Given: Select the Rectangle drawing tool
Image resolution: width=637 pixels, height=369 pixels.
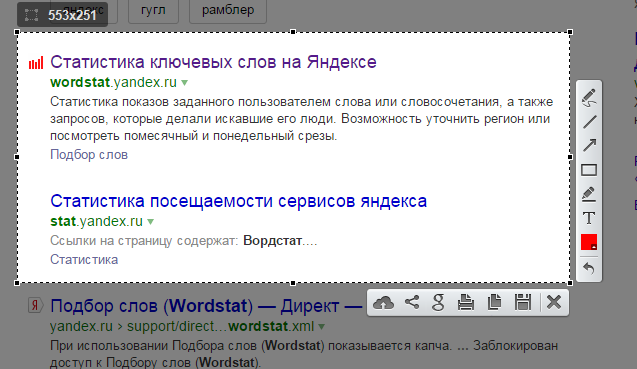Looking at the screenshot, I should click(x=589, y=170).
